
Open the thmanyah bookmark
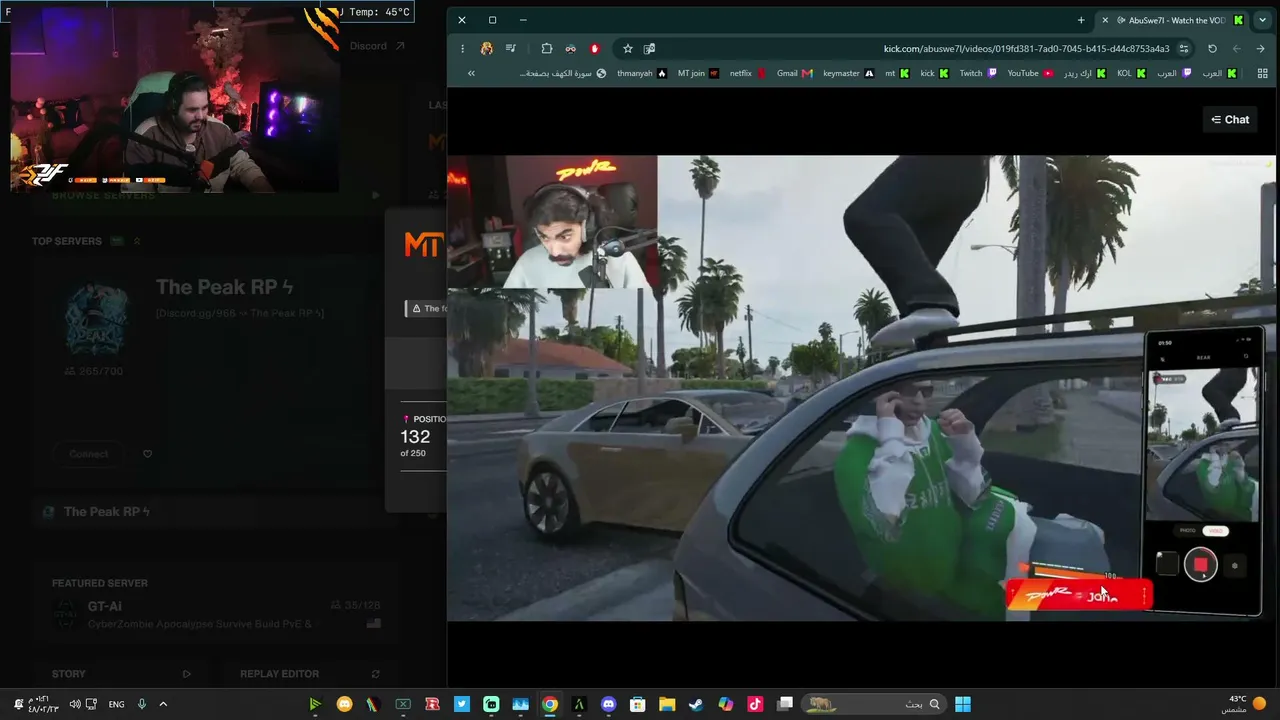pos(641,73)
